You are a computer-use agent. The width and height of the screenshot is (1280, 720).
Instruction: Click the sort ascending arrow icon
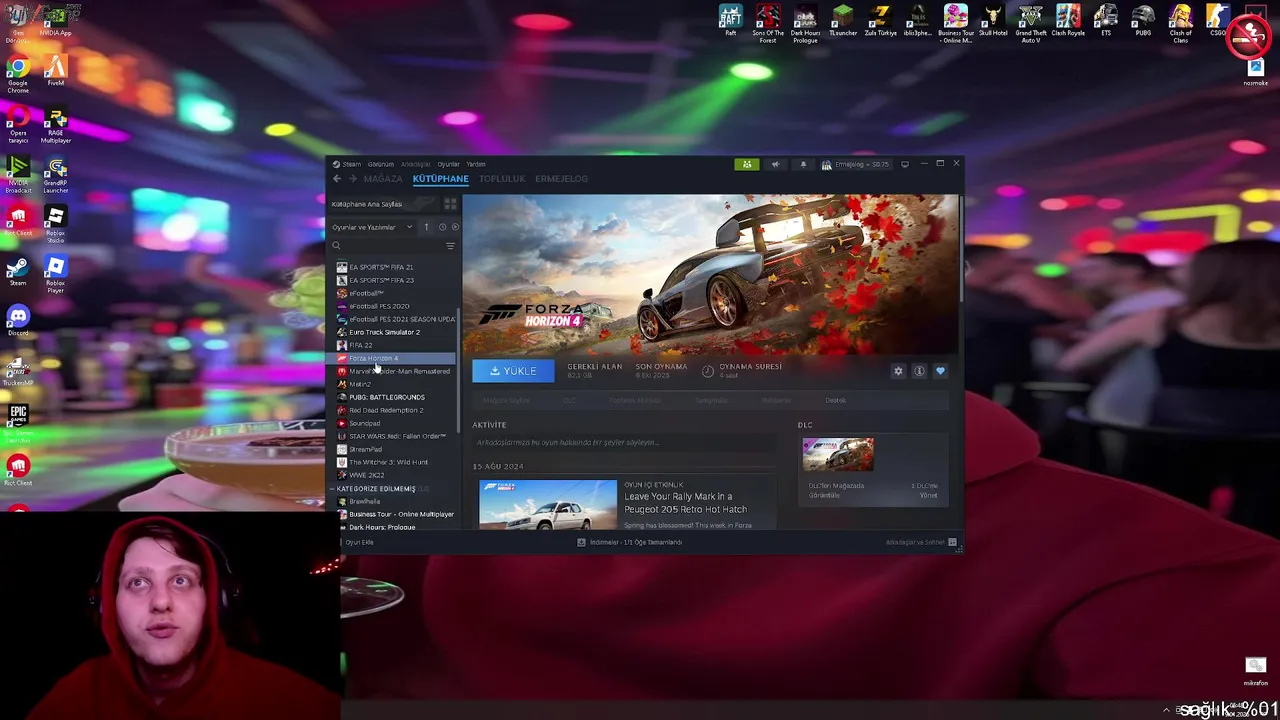[426, 227]
